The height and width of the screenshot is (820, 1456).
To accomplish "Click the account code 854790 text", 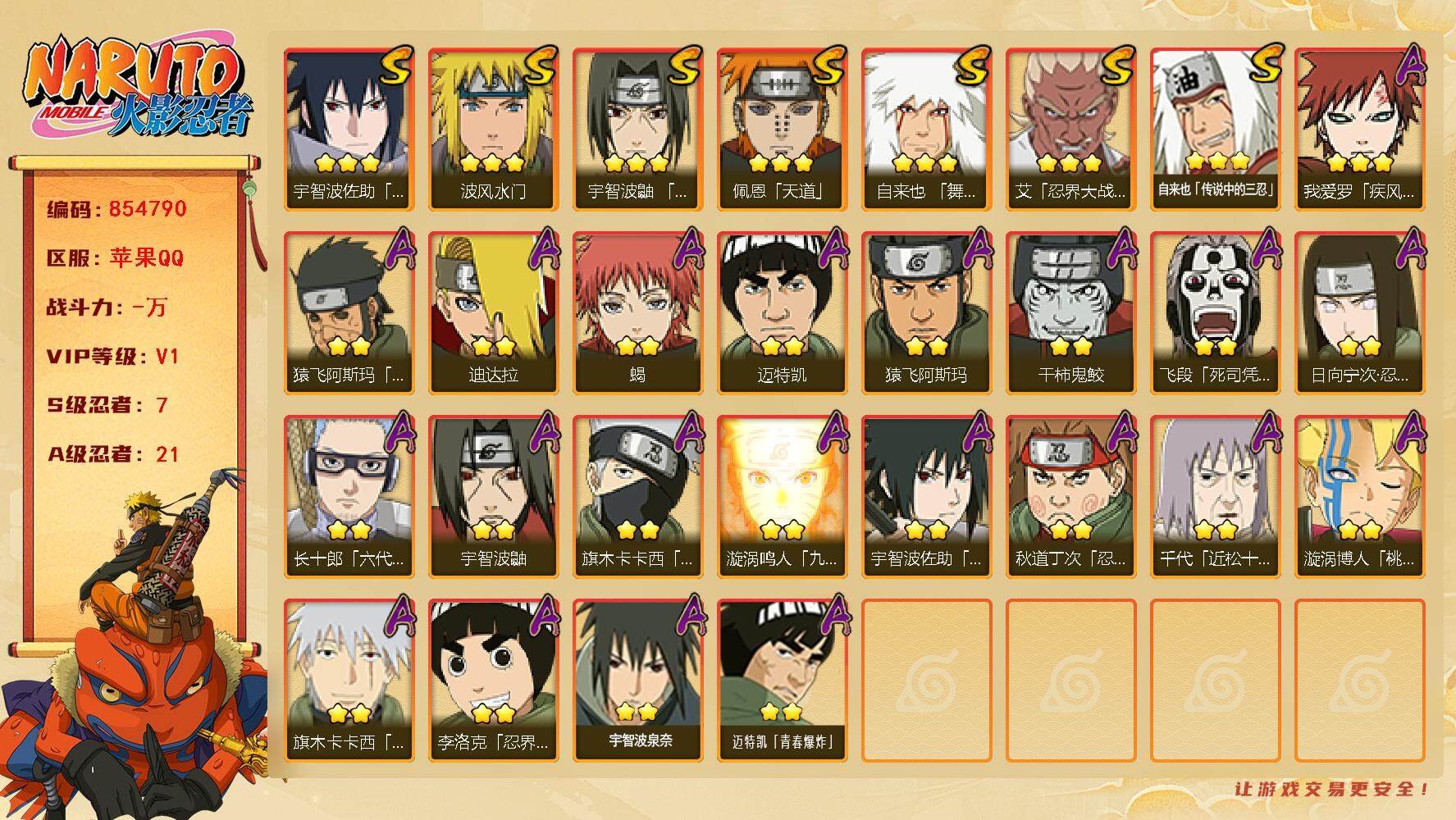I will [x=148, y=209].
